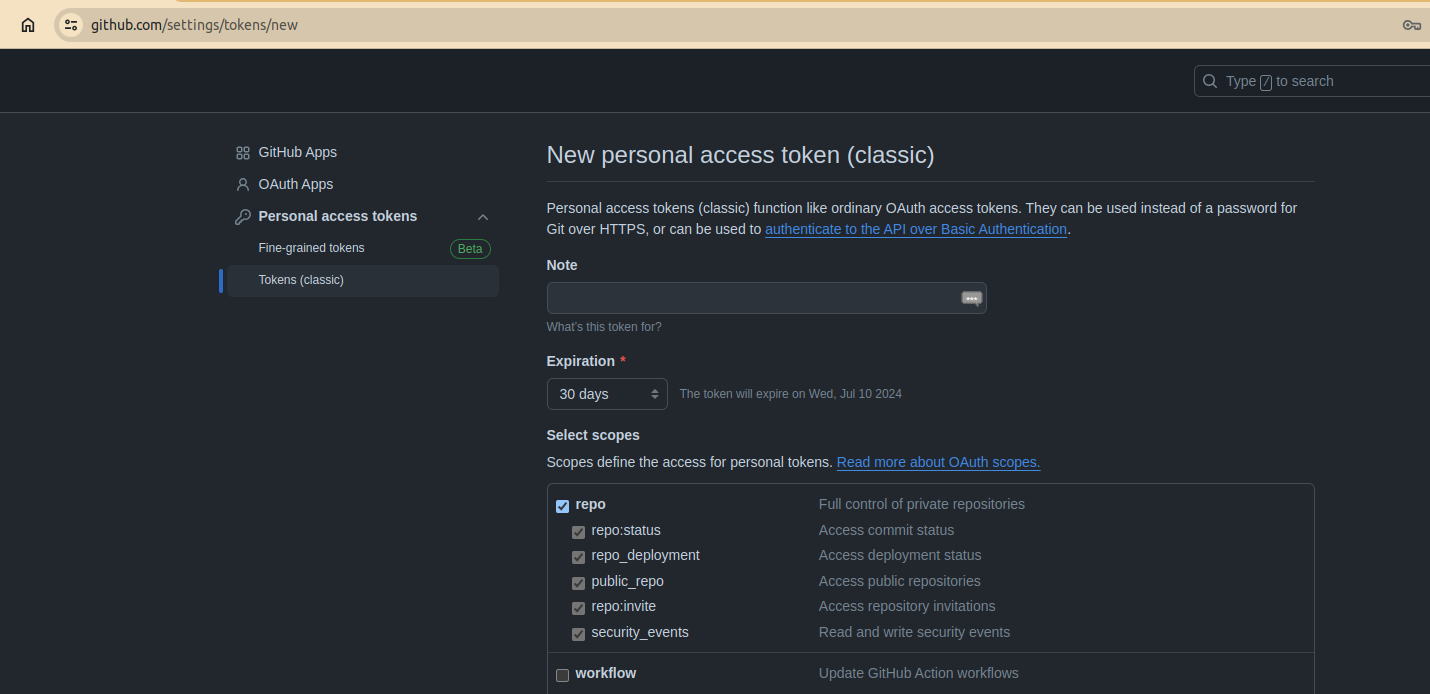Click the Note field label
Image resolution: width=1430 pixels, height=694 pixels.
pyautogui.click(x=562, y=265)
